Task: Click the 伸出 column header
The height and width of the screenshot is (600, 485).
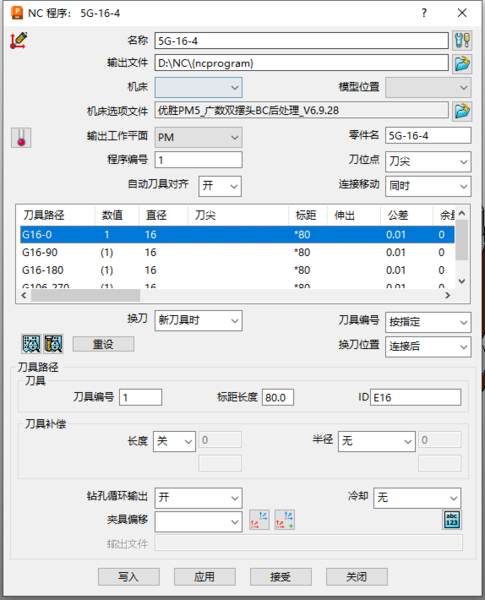Action: pos(354,215)
